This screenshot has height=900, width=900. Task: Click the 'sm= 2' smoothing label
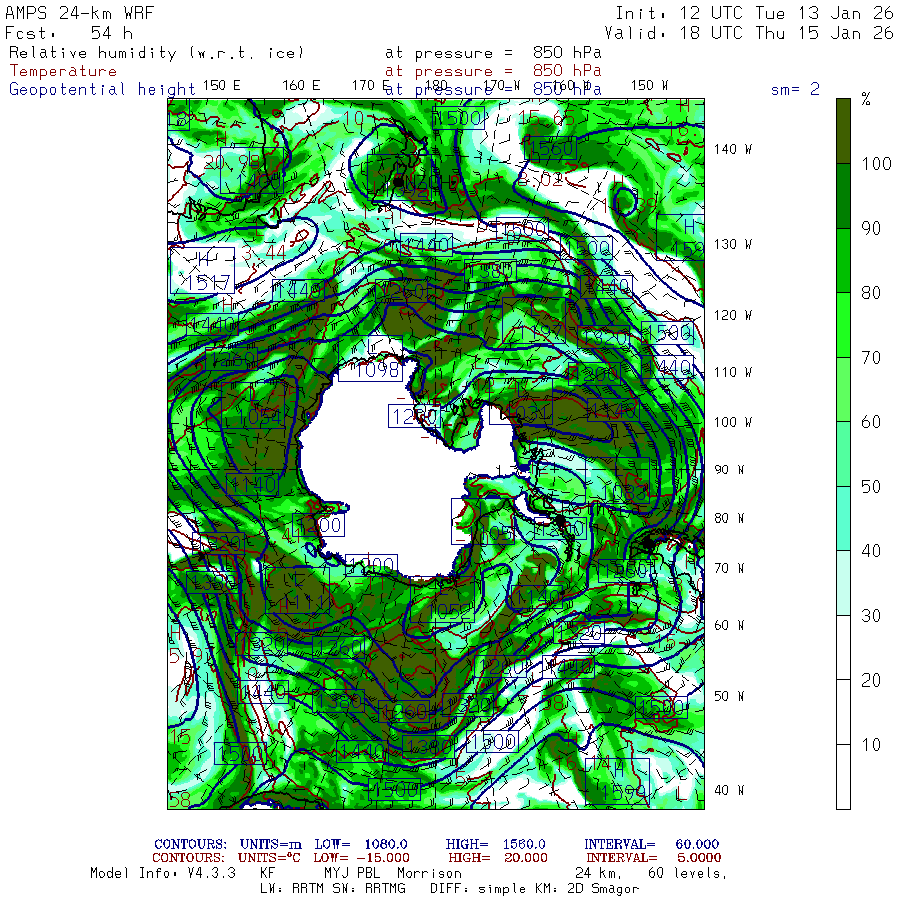795,89
